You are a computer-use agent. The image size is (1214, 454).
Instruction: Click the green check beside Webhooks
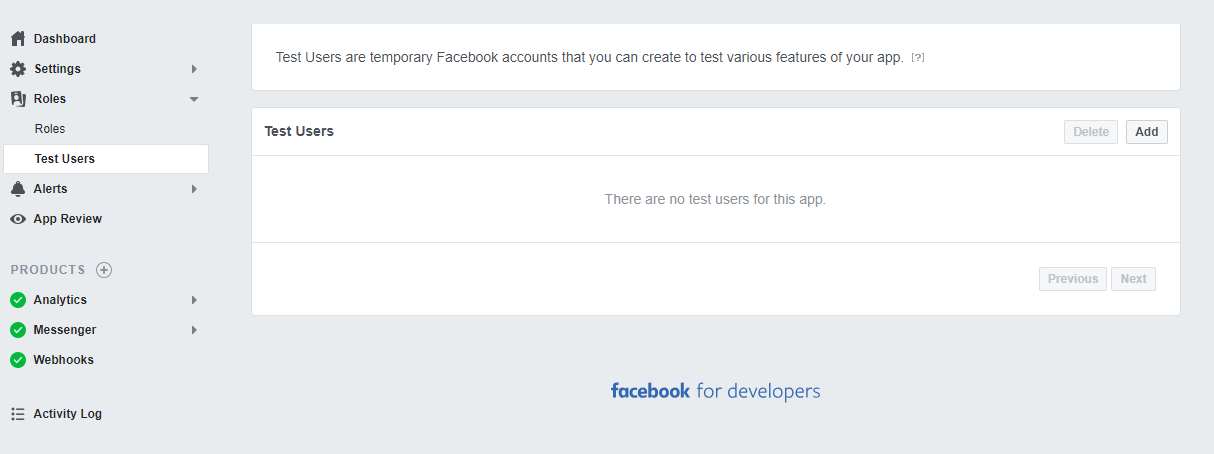tap(18, 360)
